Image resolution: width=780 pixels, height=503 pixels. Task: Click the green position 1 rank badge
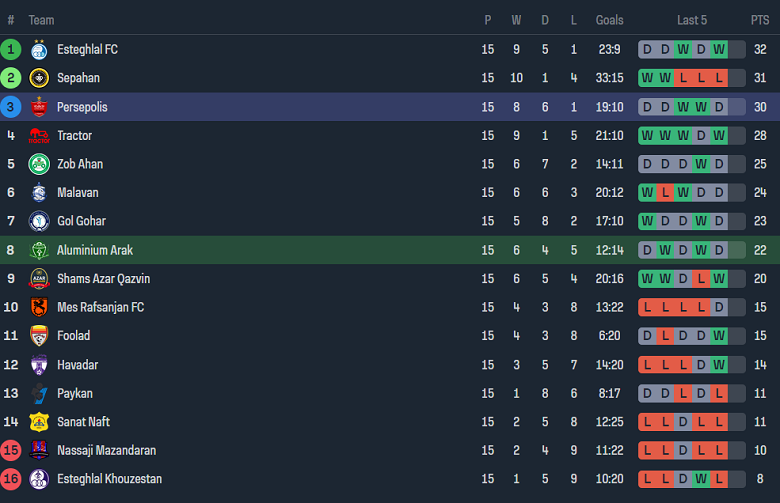coord(11,49)
